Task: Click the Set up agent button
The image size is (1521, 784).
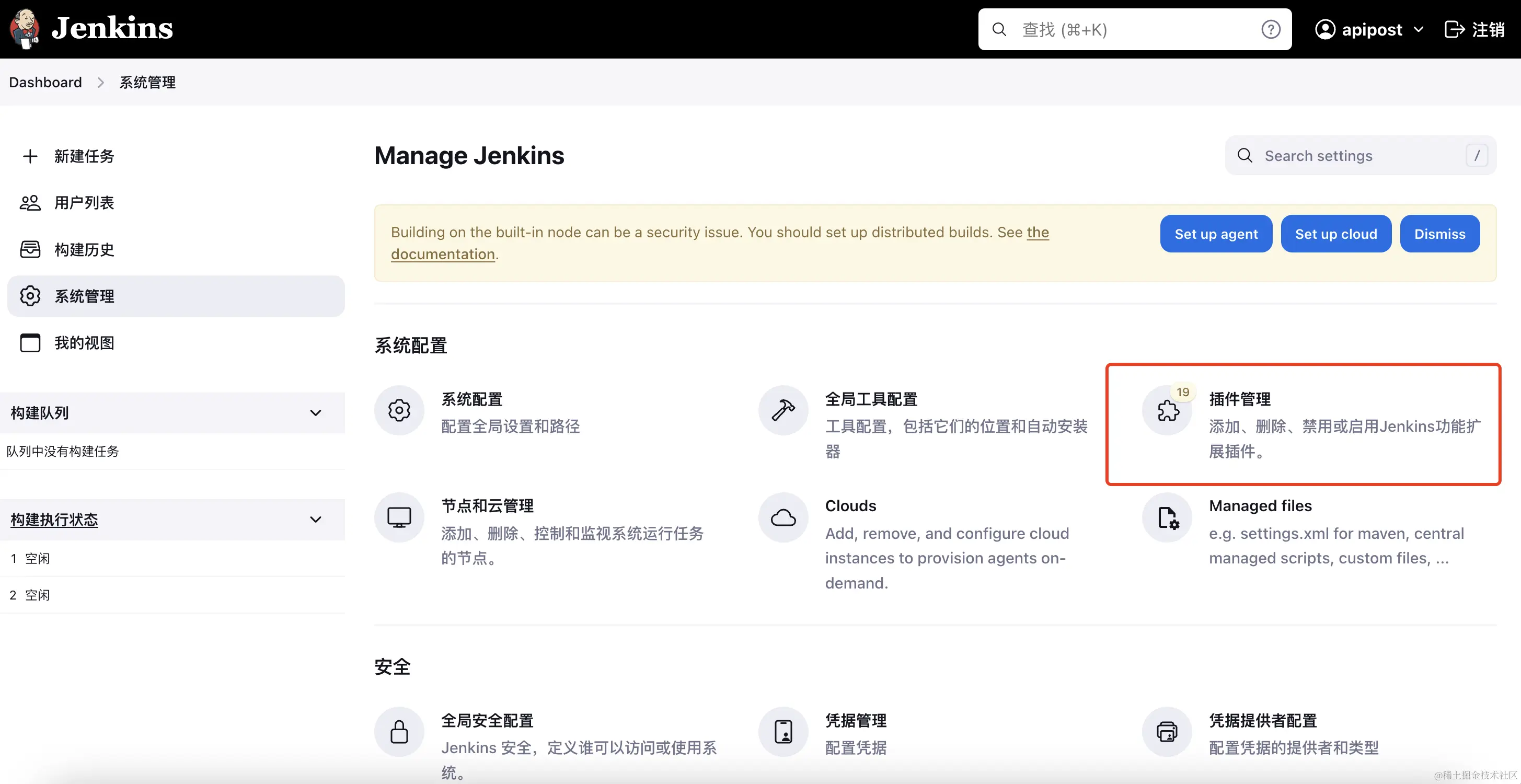Action: tap(1216, 234)
